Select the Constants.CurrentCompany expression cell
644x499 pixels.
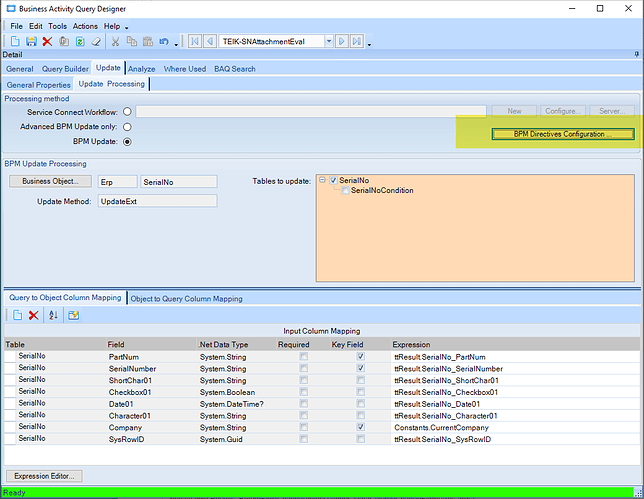516,428
